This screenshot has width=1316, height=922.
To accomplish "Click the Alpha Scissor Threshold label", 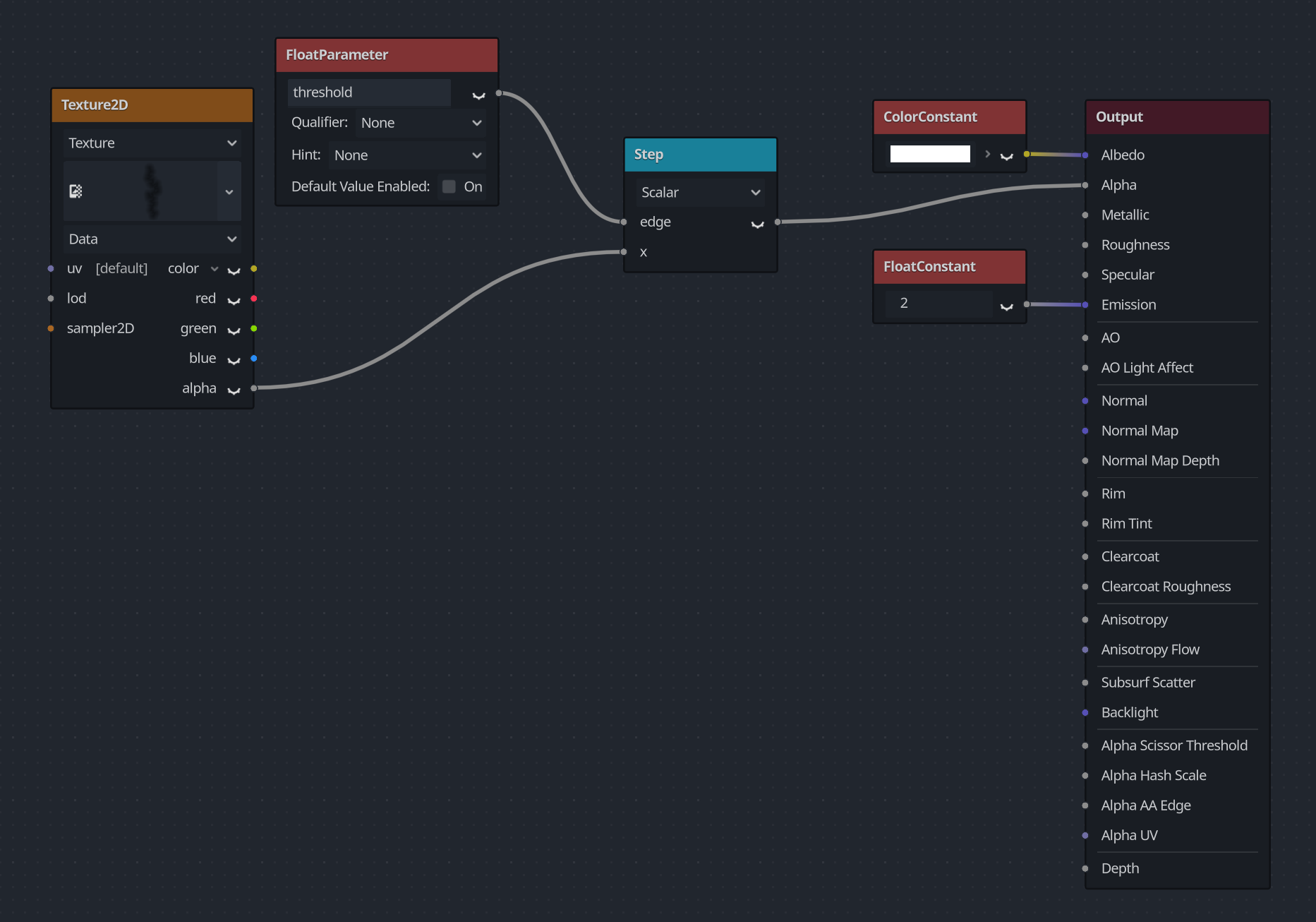I will point(1174,746).
